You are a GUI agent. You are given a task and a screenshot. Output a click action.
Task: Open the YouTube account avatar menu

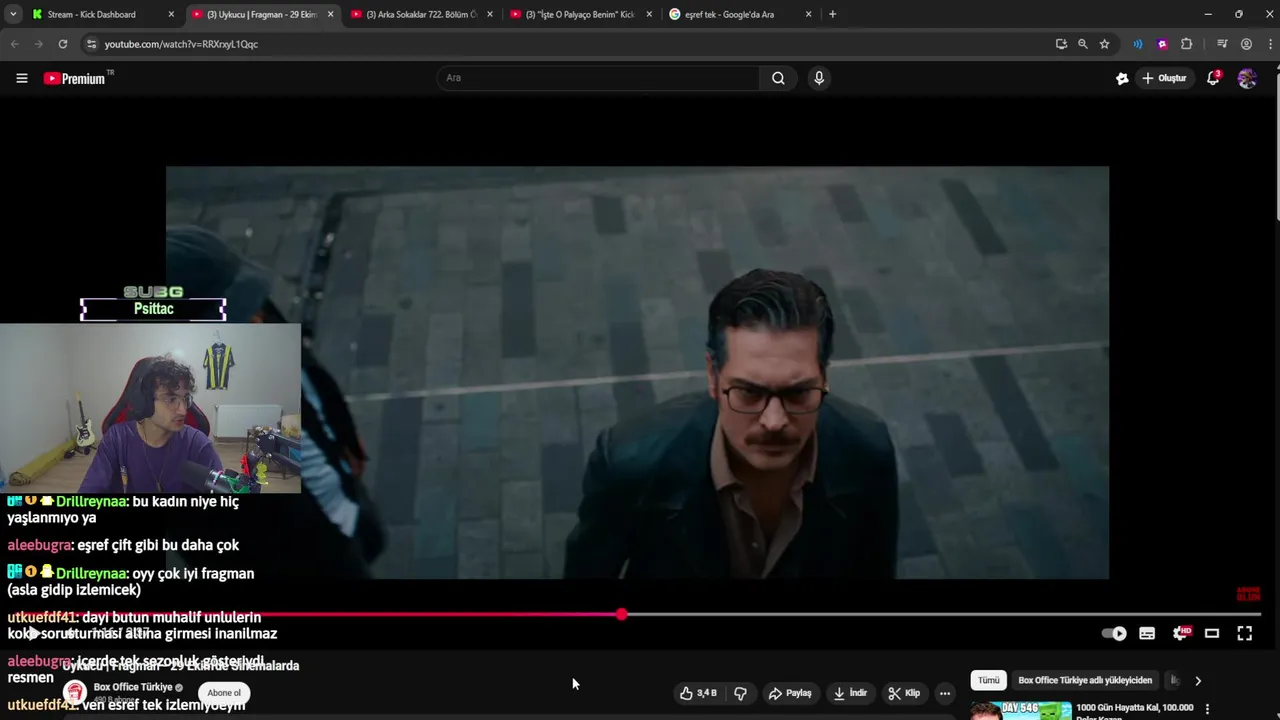1247,78
